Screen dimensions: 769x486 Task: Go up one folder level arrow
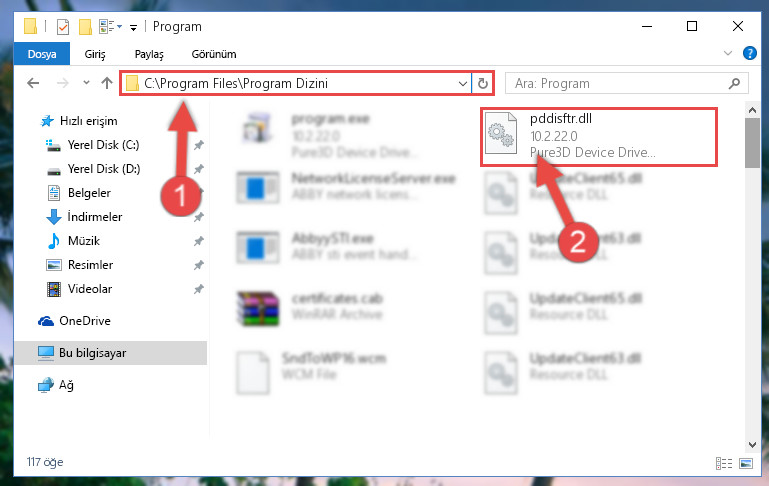tap(106, 83)
